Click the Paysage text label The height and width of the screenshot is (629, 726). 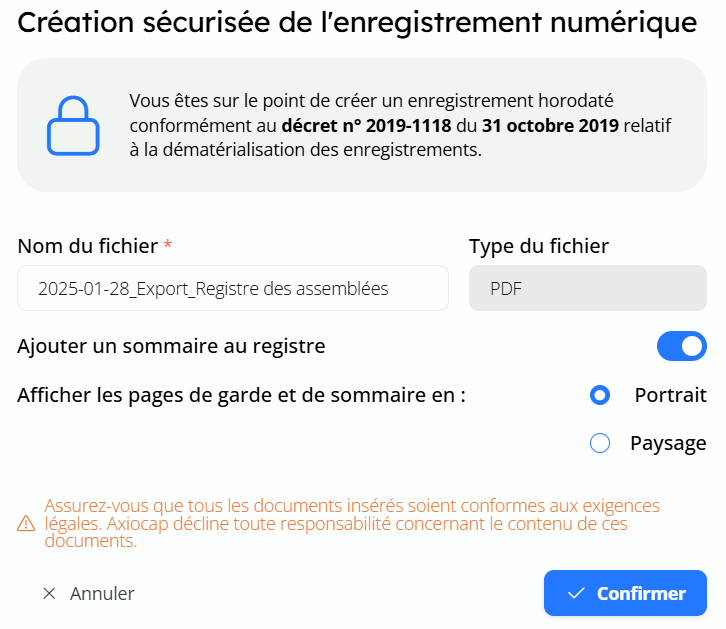[x=668, y=443]
